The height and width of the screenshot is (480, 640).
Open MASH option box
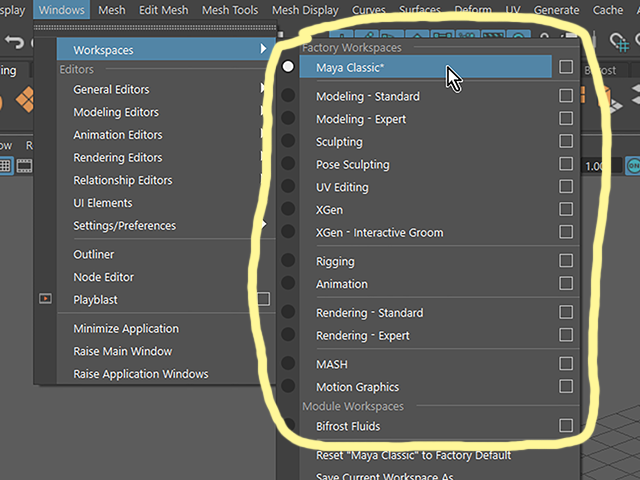pyautogui.click(x=566, y=364)
